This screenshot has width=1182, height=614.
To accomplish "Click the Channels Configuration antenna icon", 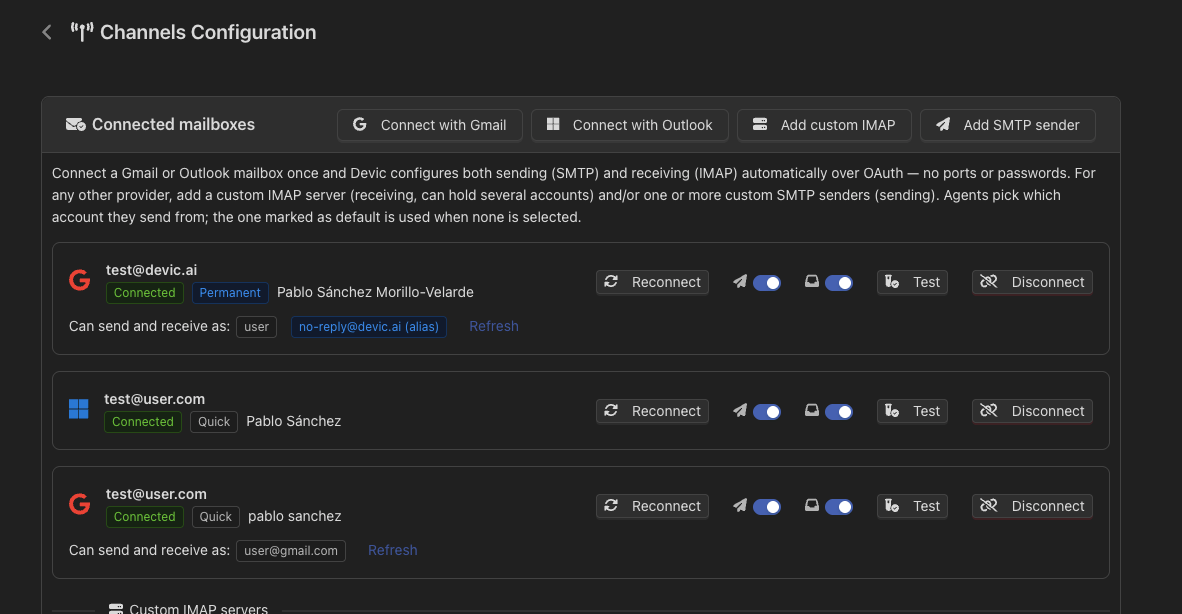I will 81,32.
